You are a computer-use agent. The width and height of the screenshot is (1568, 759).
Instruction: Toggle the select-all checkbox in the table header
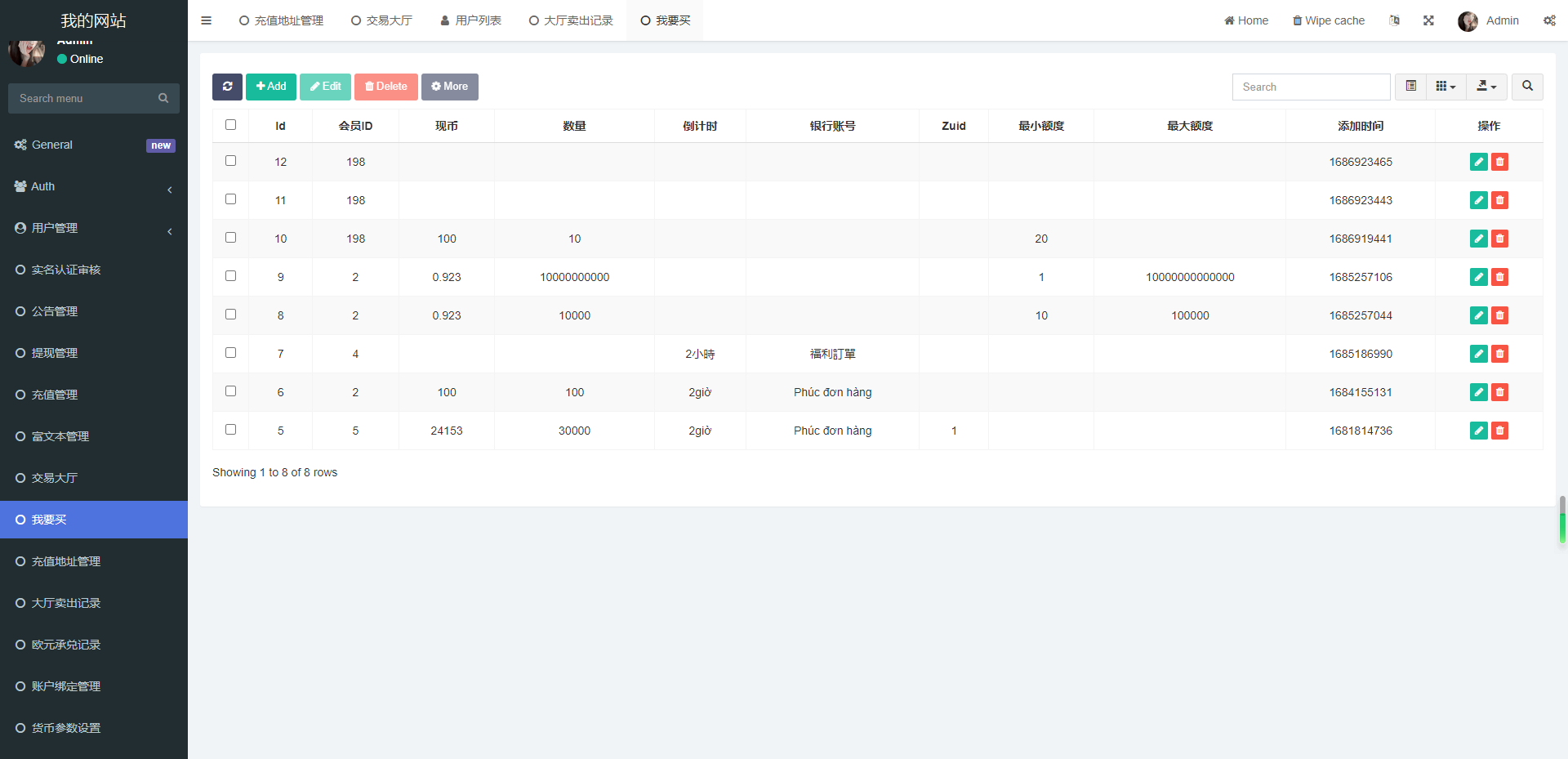[x=230, y=125]
